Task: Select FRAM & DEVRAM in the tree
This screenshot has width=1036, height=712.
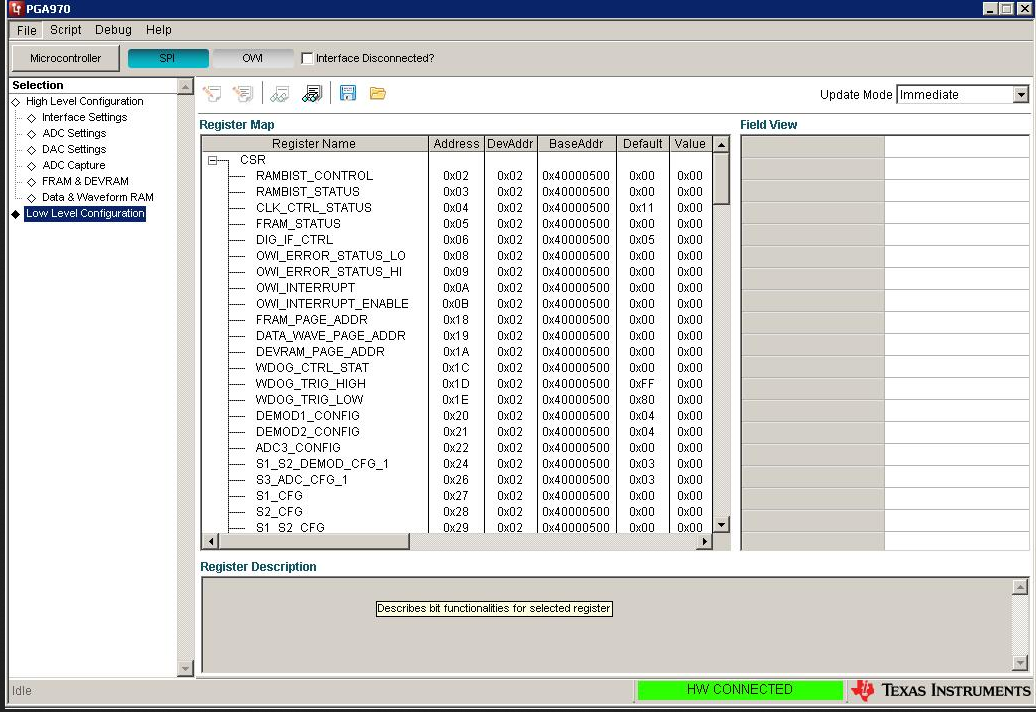Action: pyautogui.click(x=85, y=181)
